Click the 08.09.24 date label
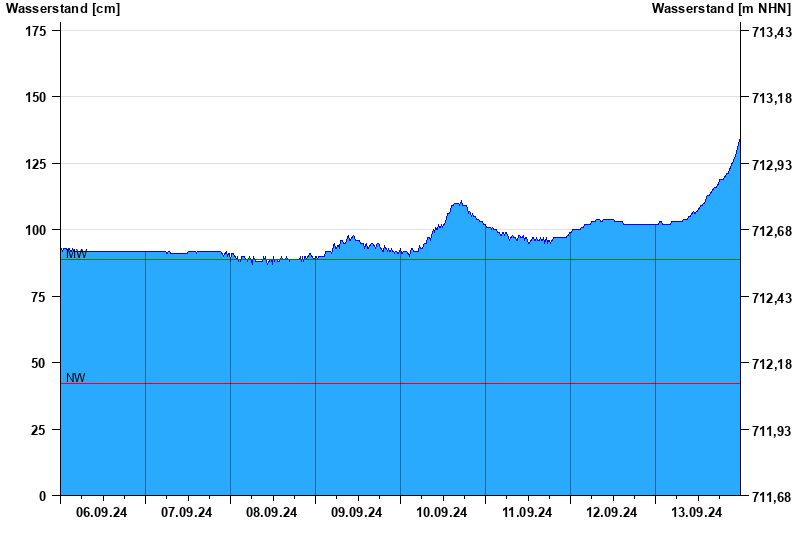 click(271, 512)
